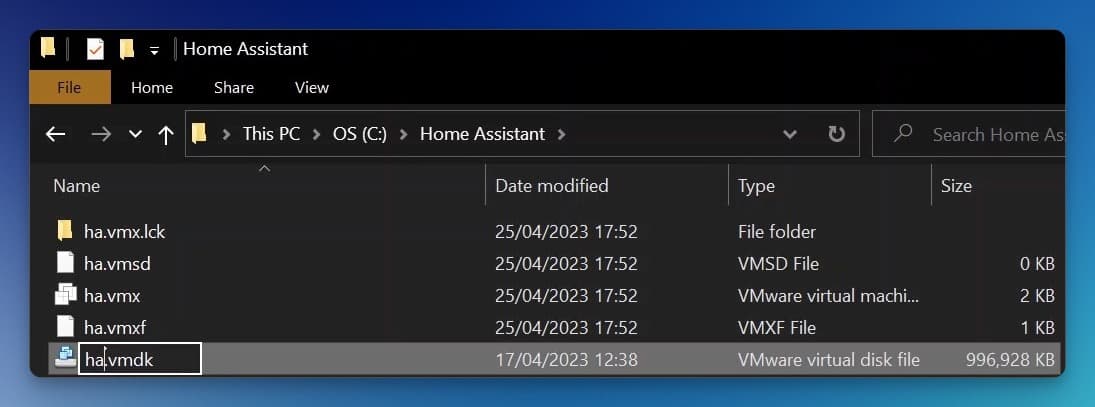Click the Properties checkmark icon in title bar
Viewport: 1095px width, 407px height.
pos(95,49)
